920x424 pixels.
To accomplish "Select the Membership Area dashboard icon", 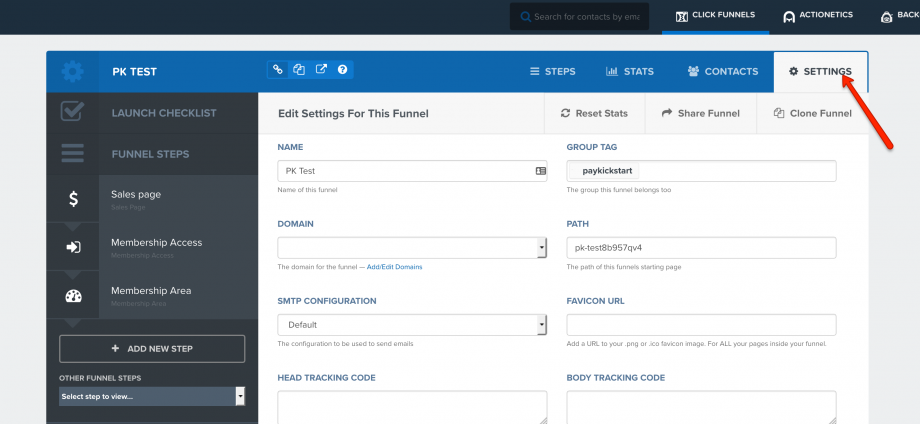I will coord(73,296).
